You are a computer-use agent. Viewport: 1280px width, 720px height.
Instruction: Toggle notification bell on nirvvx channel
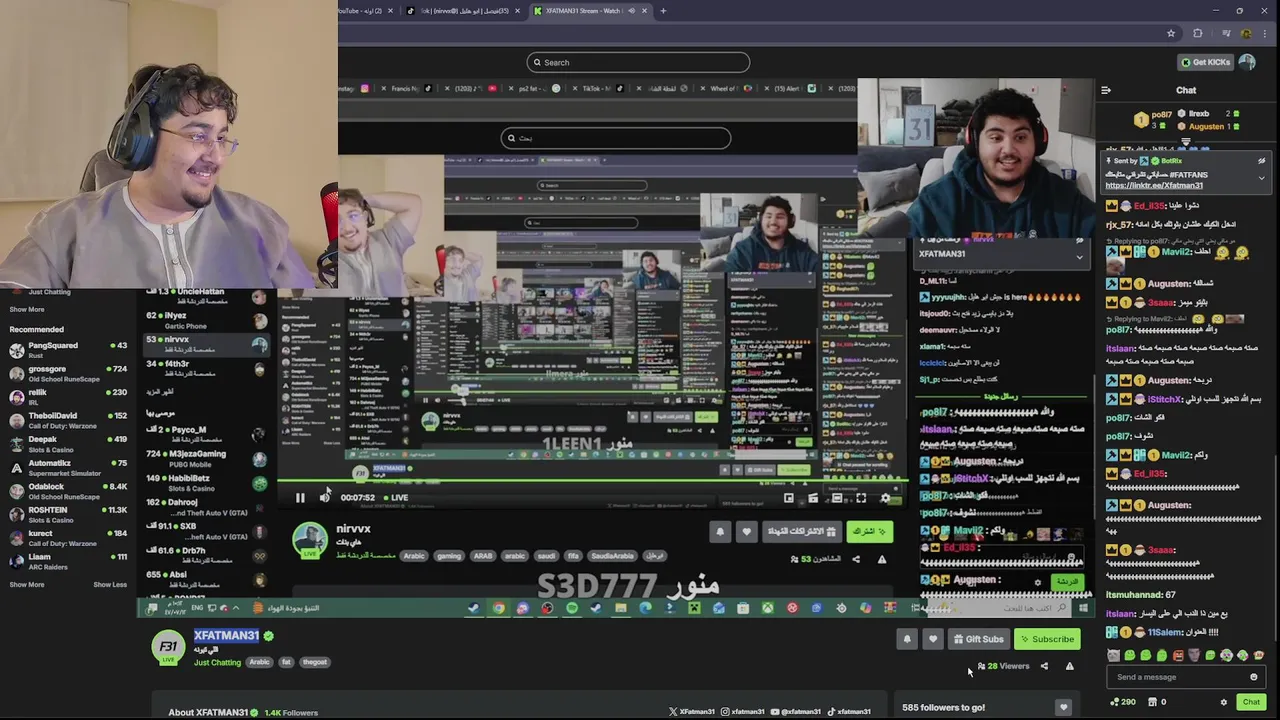coord(720,532)
